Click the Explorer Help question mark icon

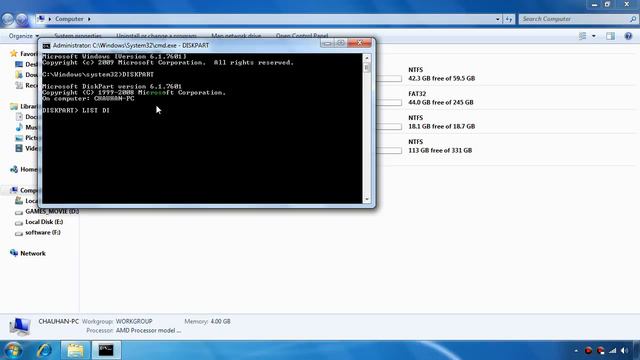coord(628,36)
